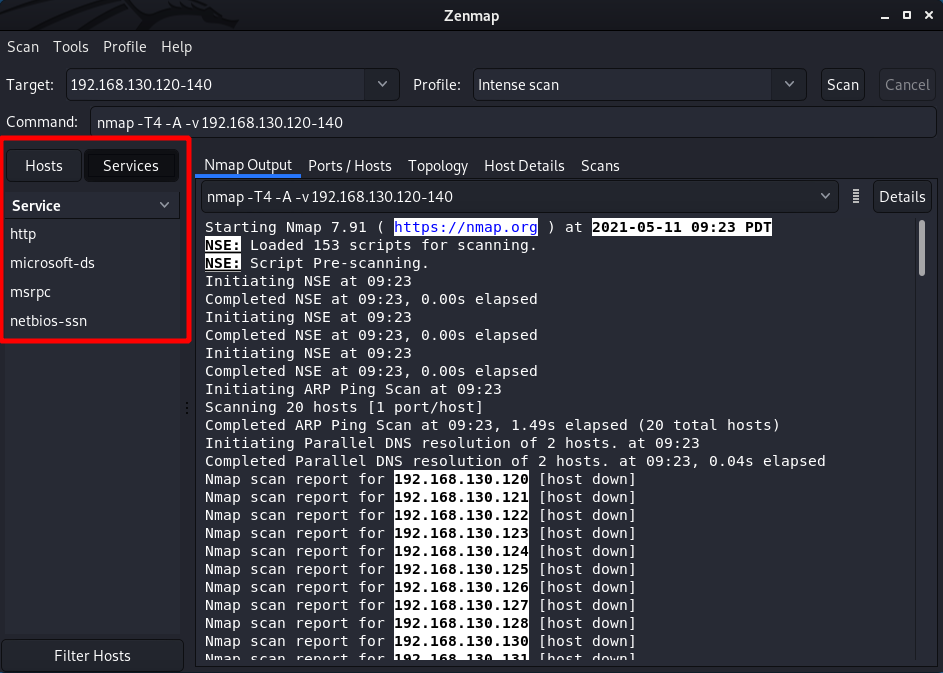Select the Services list button
This screenshot has width=943, height=673.
pos(131,165)
